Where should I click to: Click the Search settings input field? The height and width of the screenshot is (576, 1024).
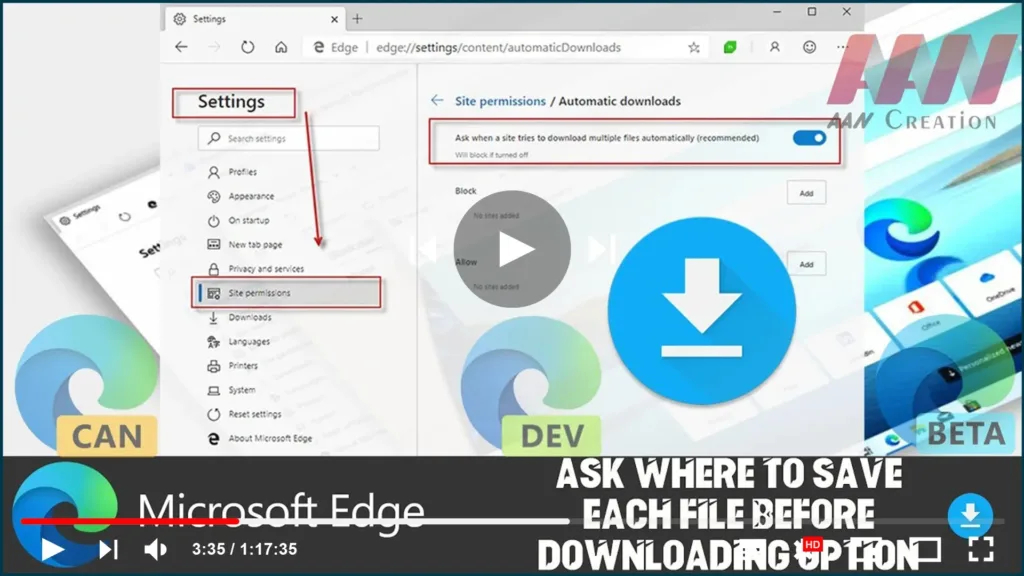point(290,138)
